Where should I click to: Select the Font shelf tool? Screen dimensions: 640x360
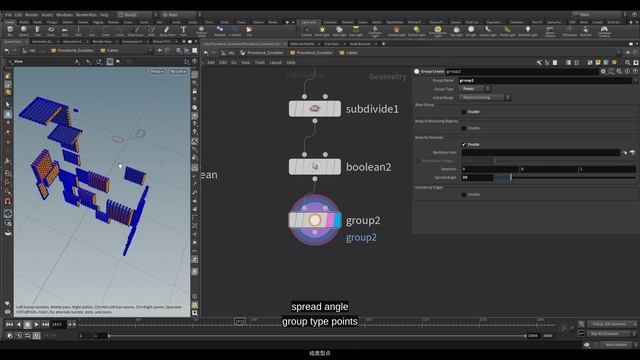[x=183, y=31]
